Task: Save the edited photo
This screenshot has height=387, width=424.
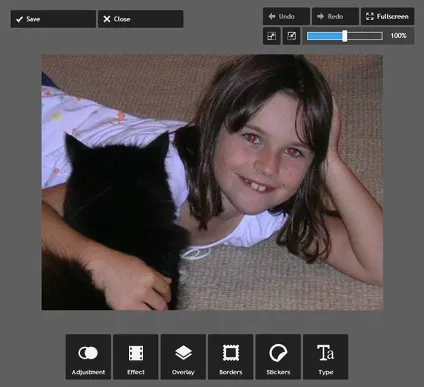Action: click(x=53, y=19)
